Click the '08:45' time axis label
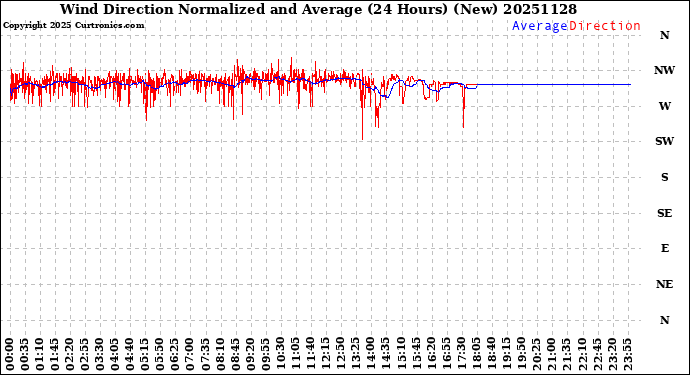690x375 pixels. tap(235, 355)
